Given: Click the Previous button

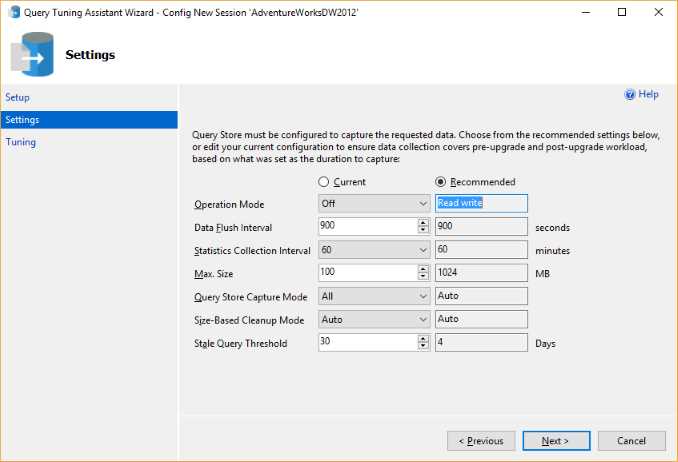Looking at the screenshot, I should (x=481, y=441).
